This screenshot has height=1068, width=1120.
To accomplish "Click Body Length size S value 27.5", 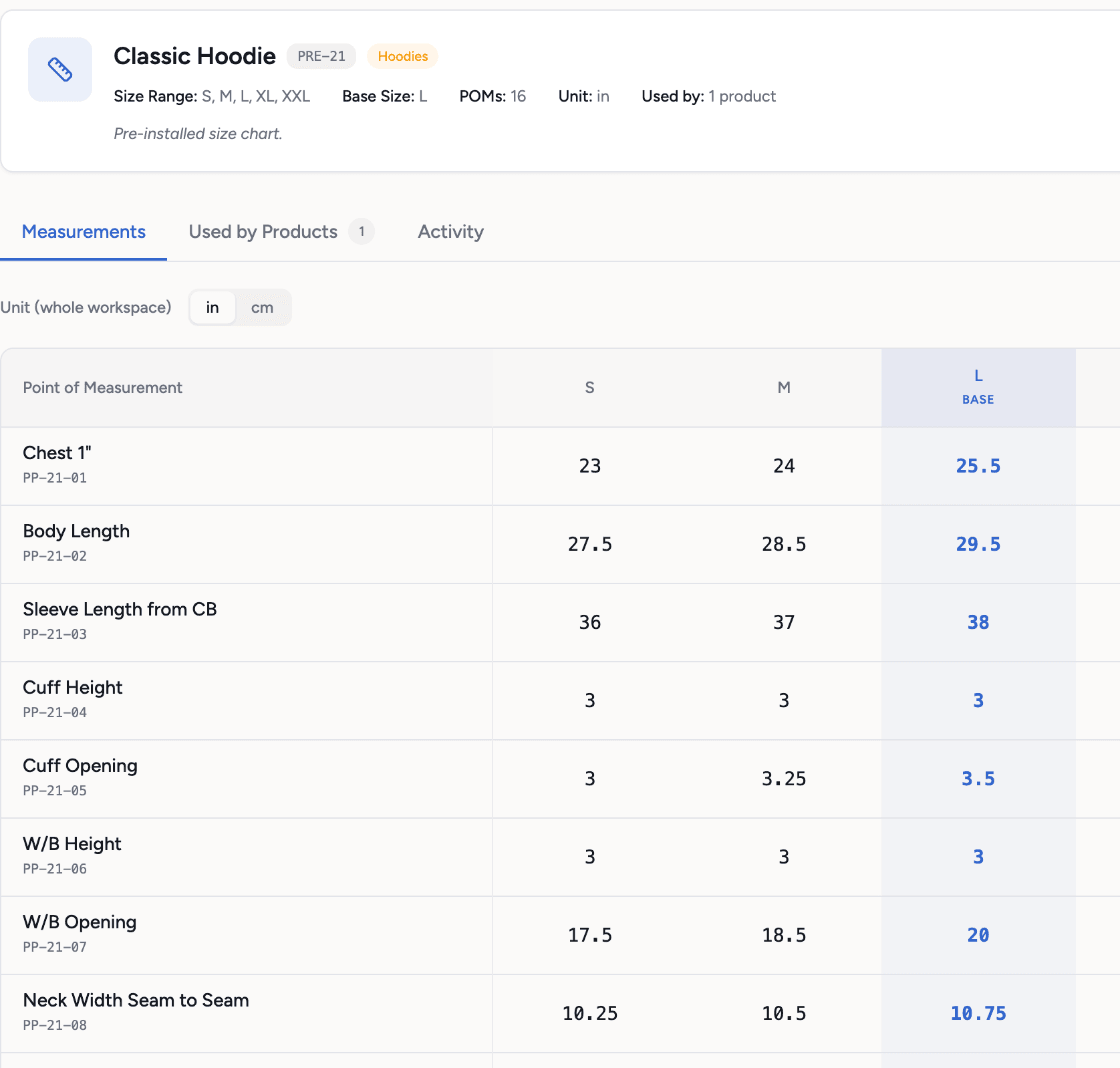I will (x=589, y=544).
